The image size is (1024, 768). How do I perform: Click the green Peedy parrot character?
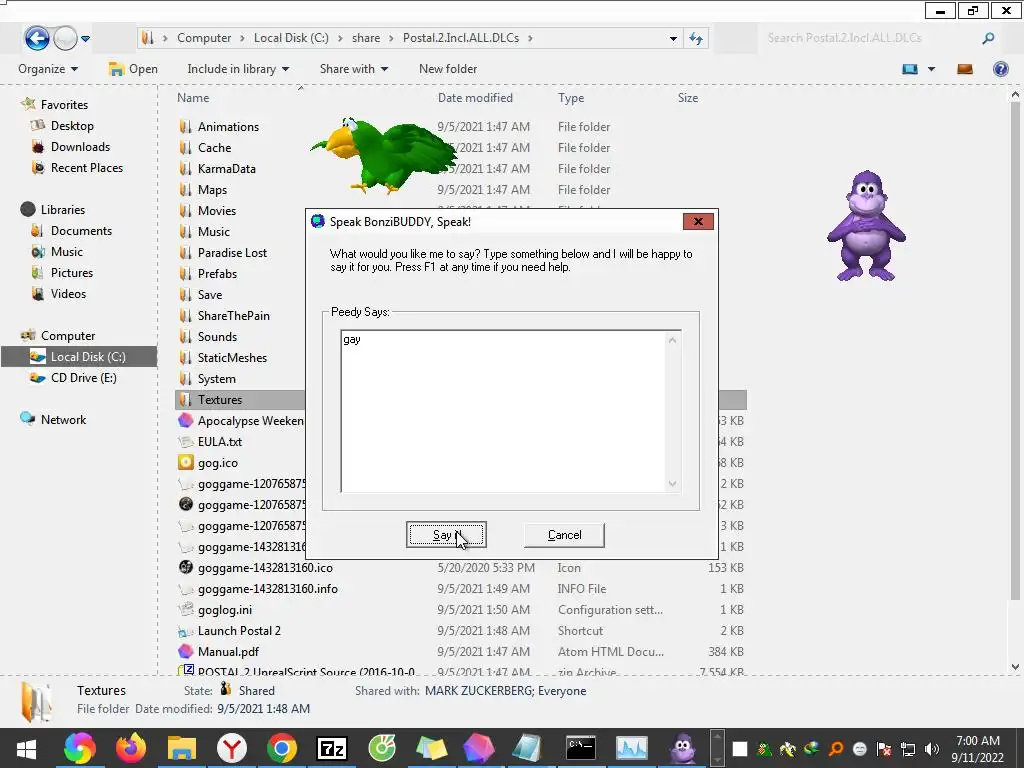(383, 155)
